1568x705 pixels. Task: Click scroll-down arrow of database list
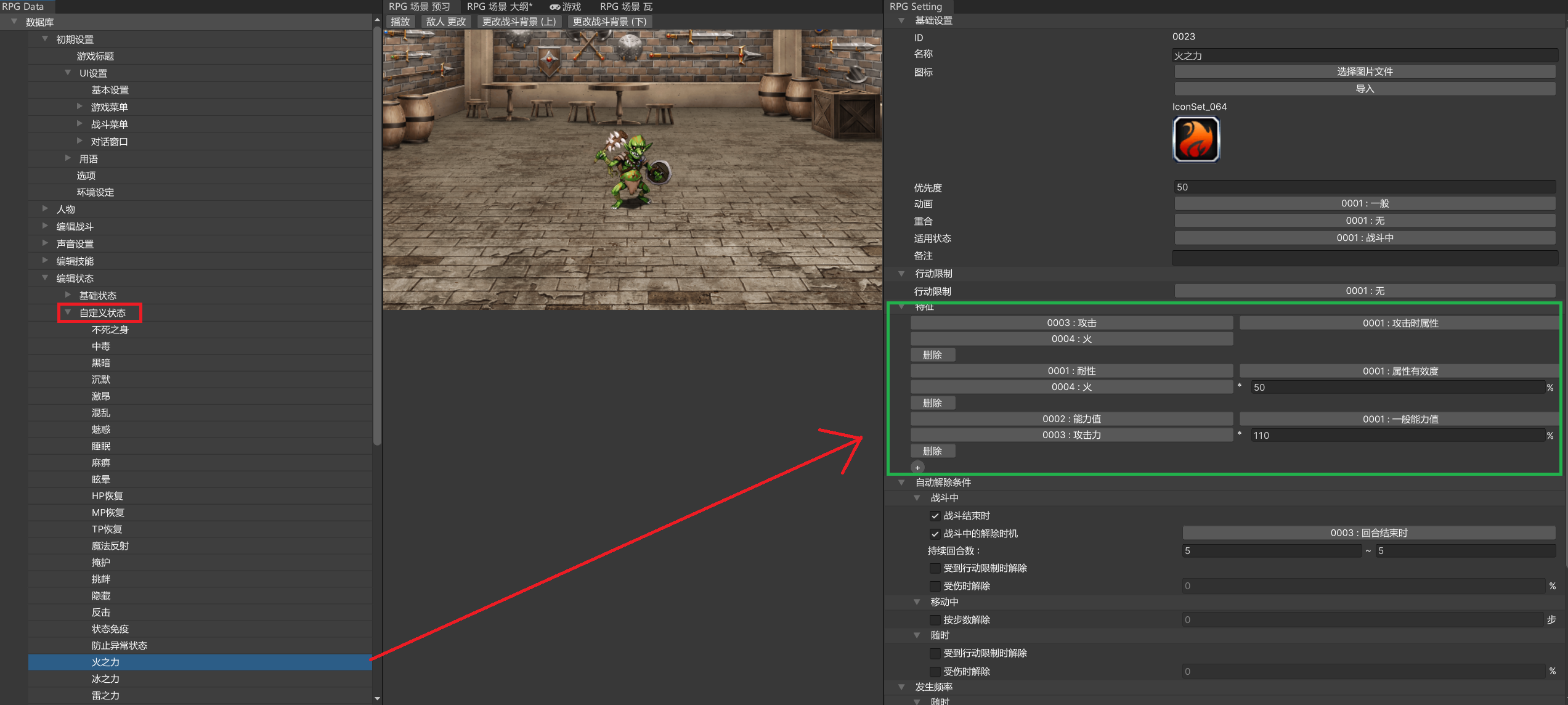[377, 698]
